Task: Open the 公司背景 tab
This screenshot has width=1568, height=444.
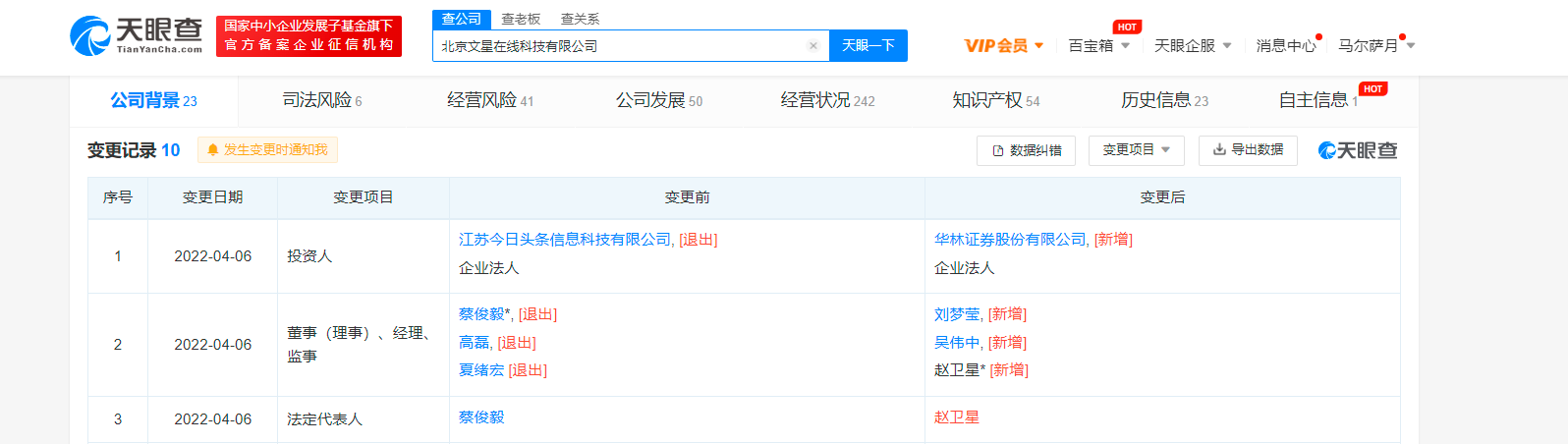Action: [153, 100]
